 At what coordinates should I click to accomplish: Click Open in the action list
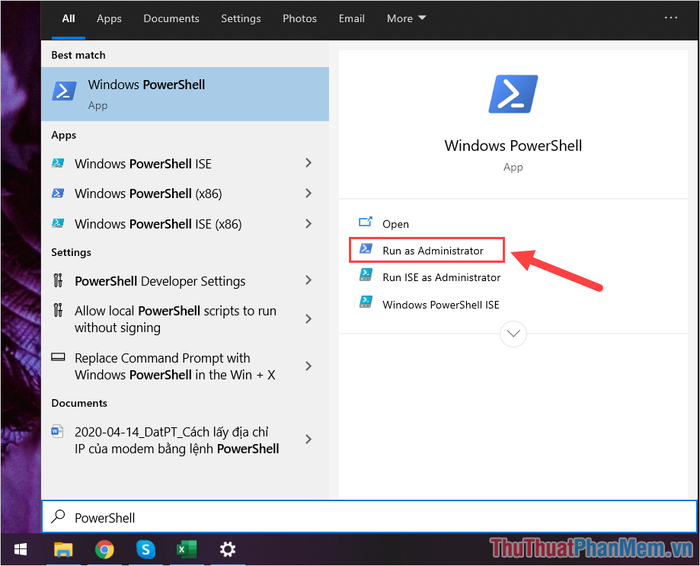[x=396, y=224]
